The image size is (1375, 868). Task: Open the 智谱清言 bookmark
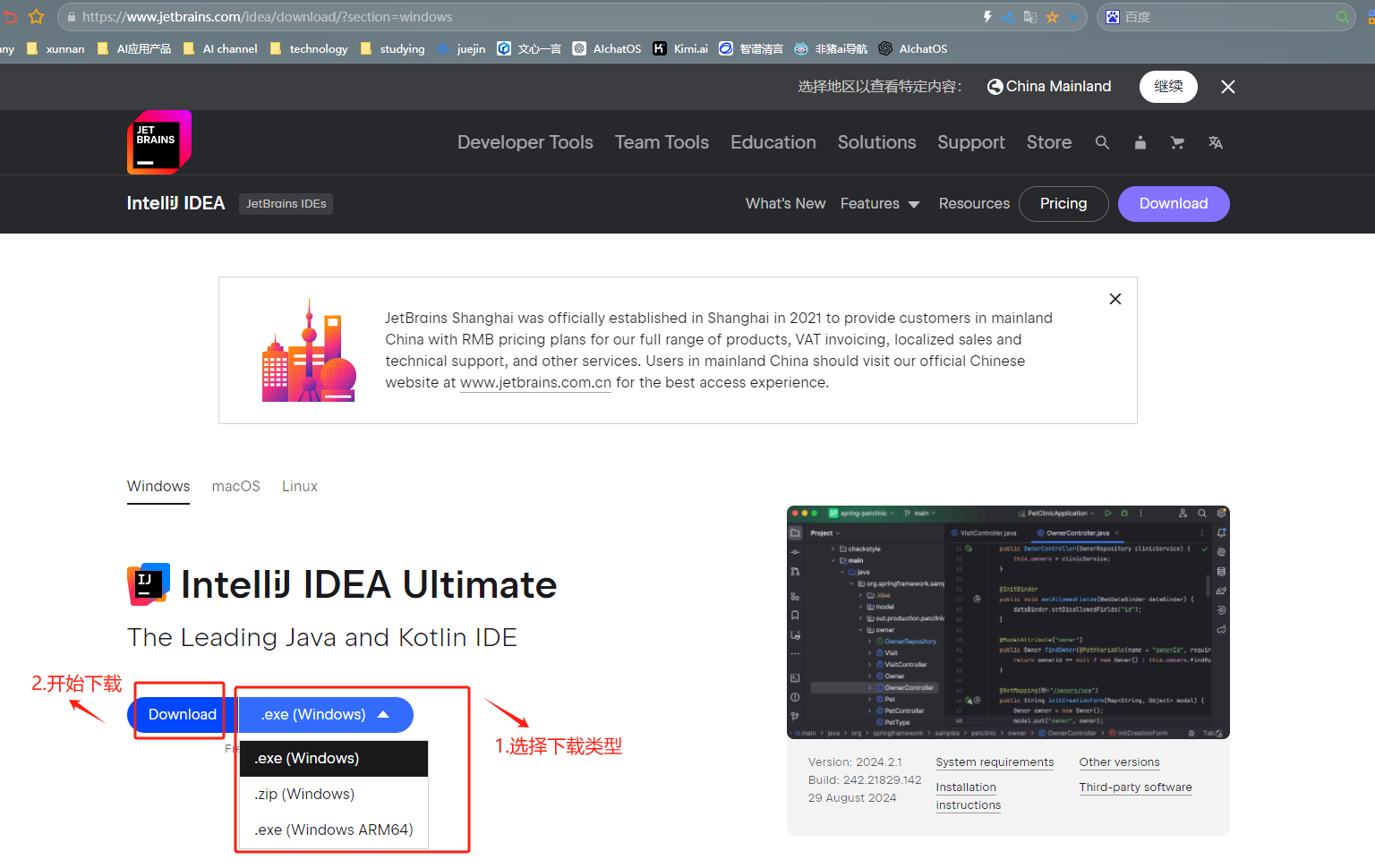751,48
